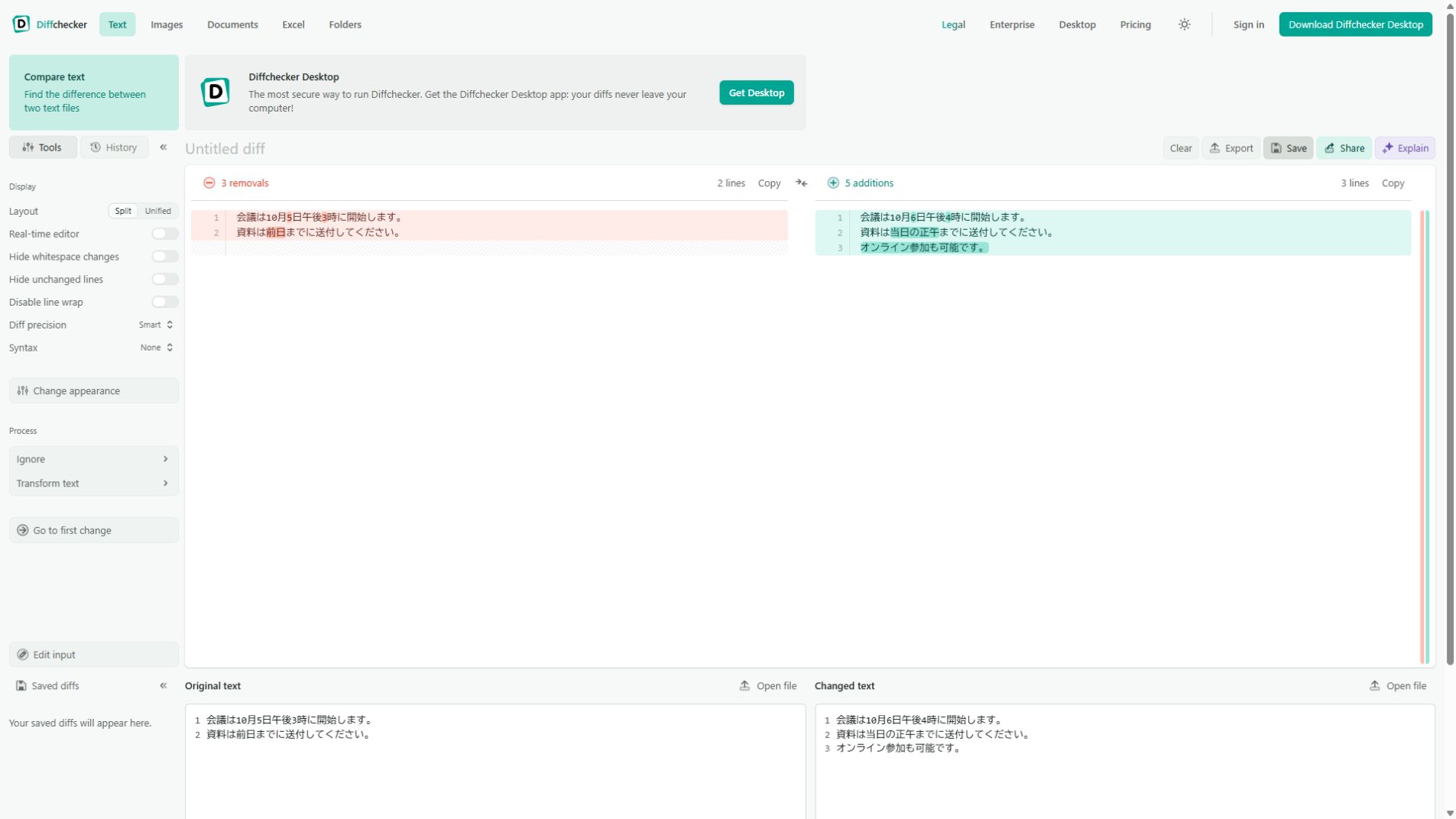Click inside the Original text editor
The image size is (1456, 819).
point(495,761)
